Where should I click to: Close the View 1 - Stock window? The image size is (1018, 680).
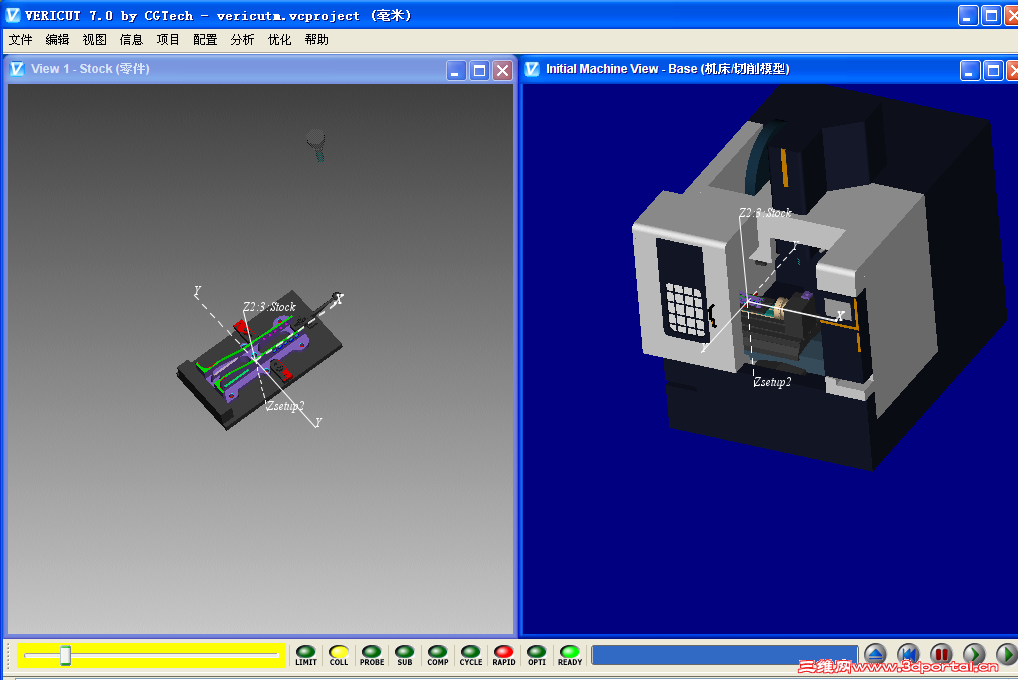point(502,70)
